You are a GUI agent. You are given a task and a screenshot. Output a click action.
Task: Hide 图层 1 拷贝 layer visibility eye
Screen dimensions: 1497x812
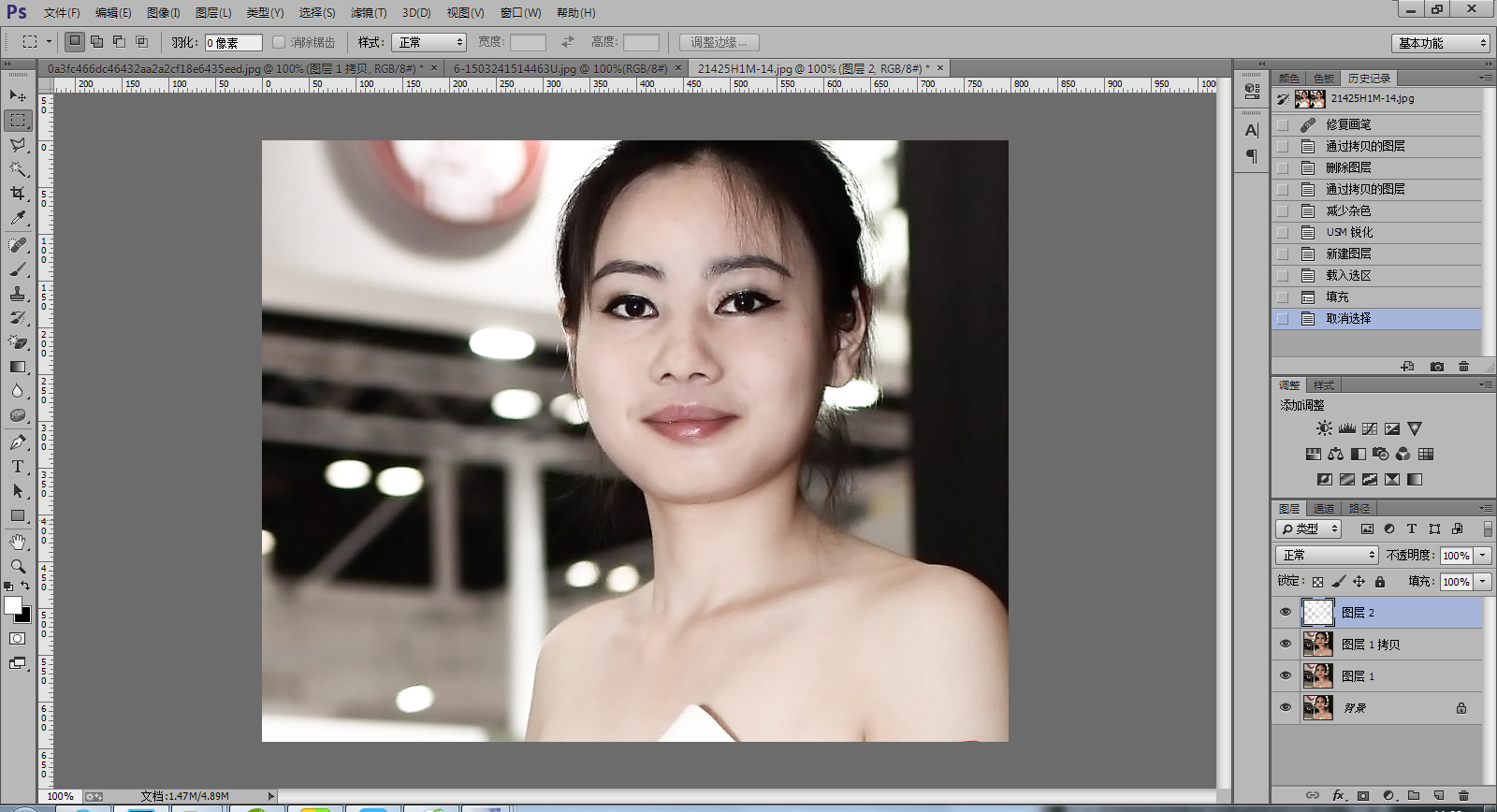(1286, 645)
